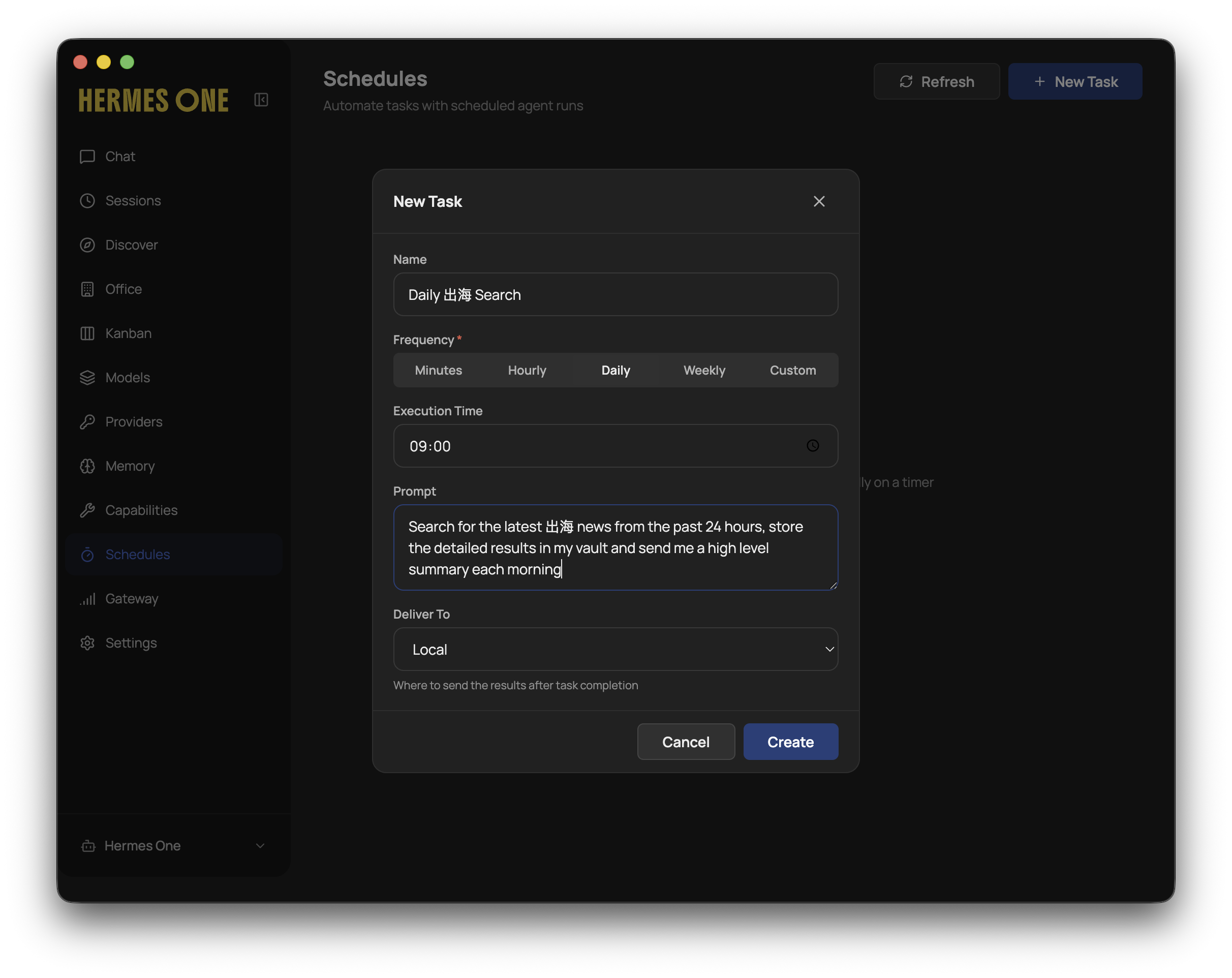This screenshot has width=1232, height=978.
Task: Select Hourly frequency option
Action: 527,371
